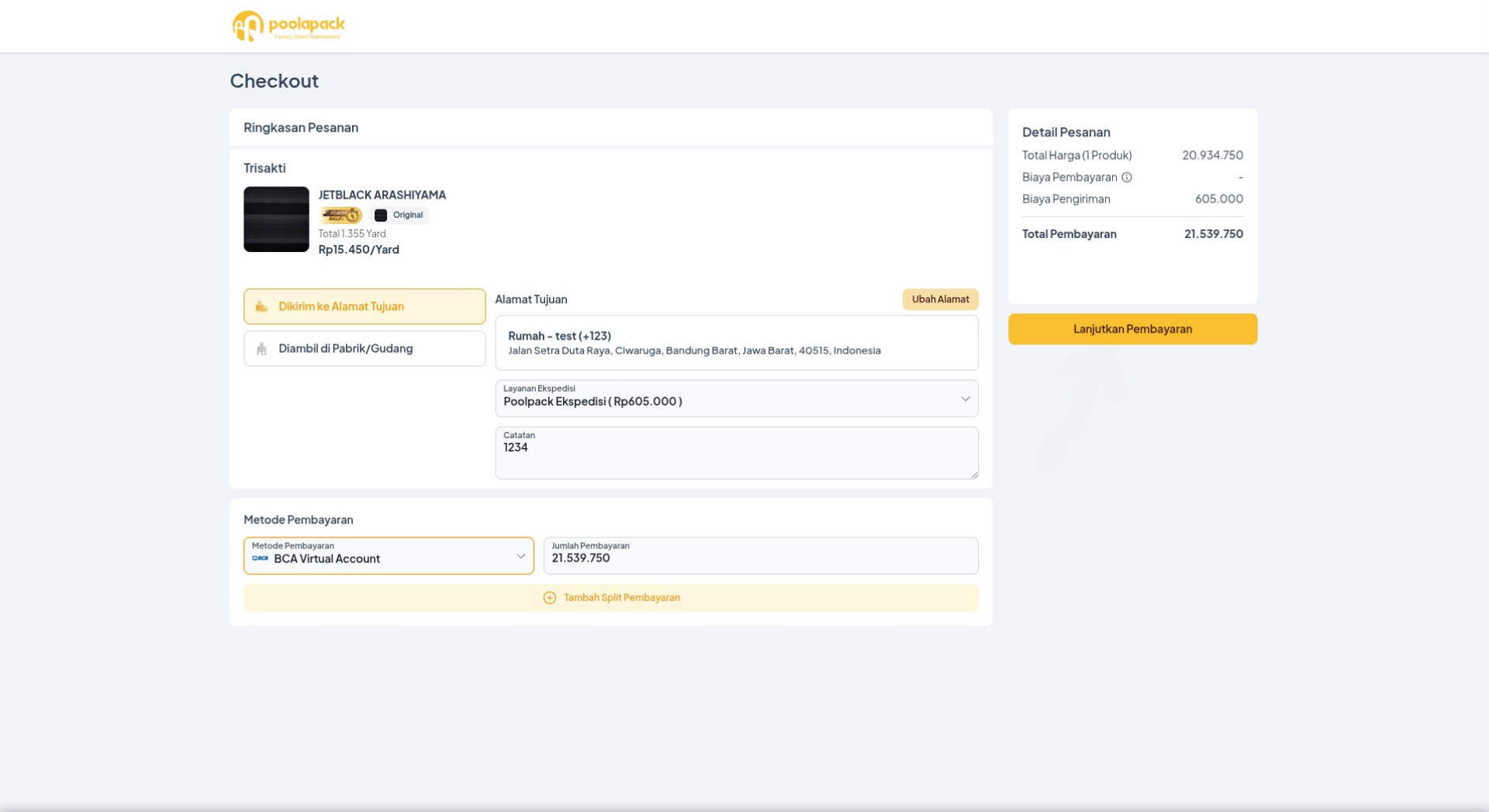
Task: Click the Catatan notes field
Action: coord(737,453)
